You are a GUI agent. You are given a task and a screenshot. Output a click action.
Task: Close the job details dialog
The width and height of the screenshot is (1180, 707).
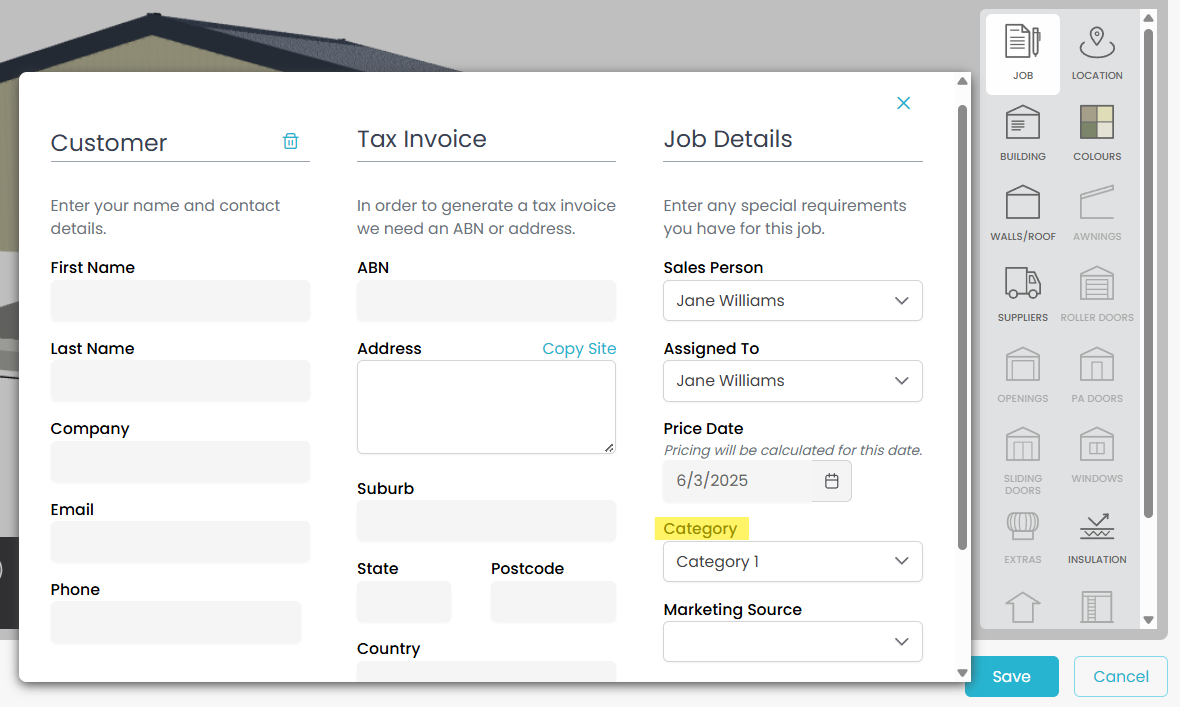(x=904, y=103)
